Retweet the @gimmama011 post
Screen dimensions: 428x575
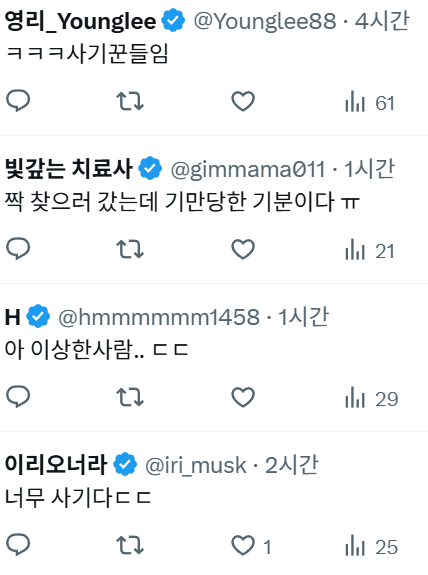(130, 249)
